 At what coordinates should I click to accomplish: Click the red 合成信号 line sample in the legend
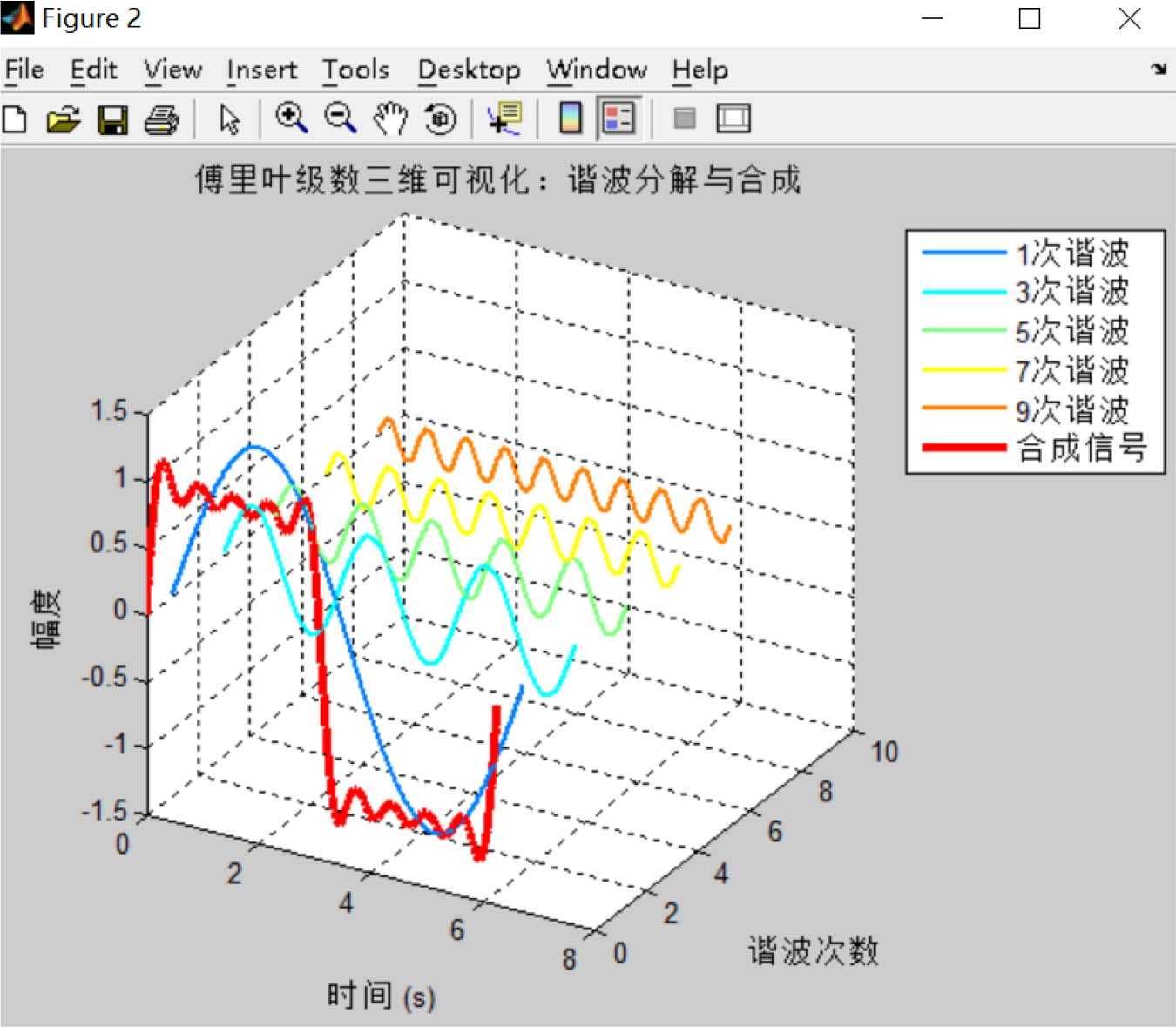[x=964, y=448]
